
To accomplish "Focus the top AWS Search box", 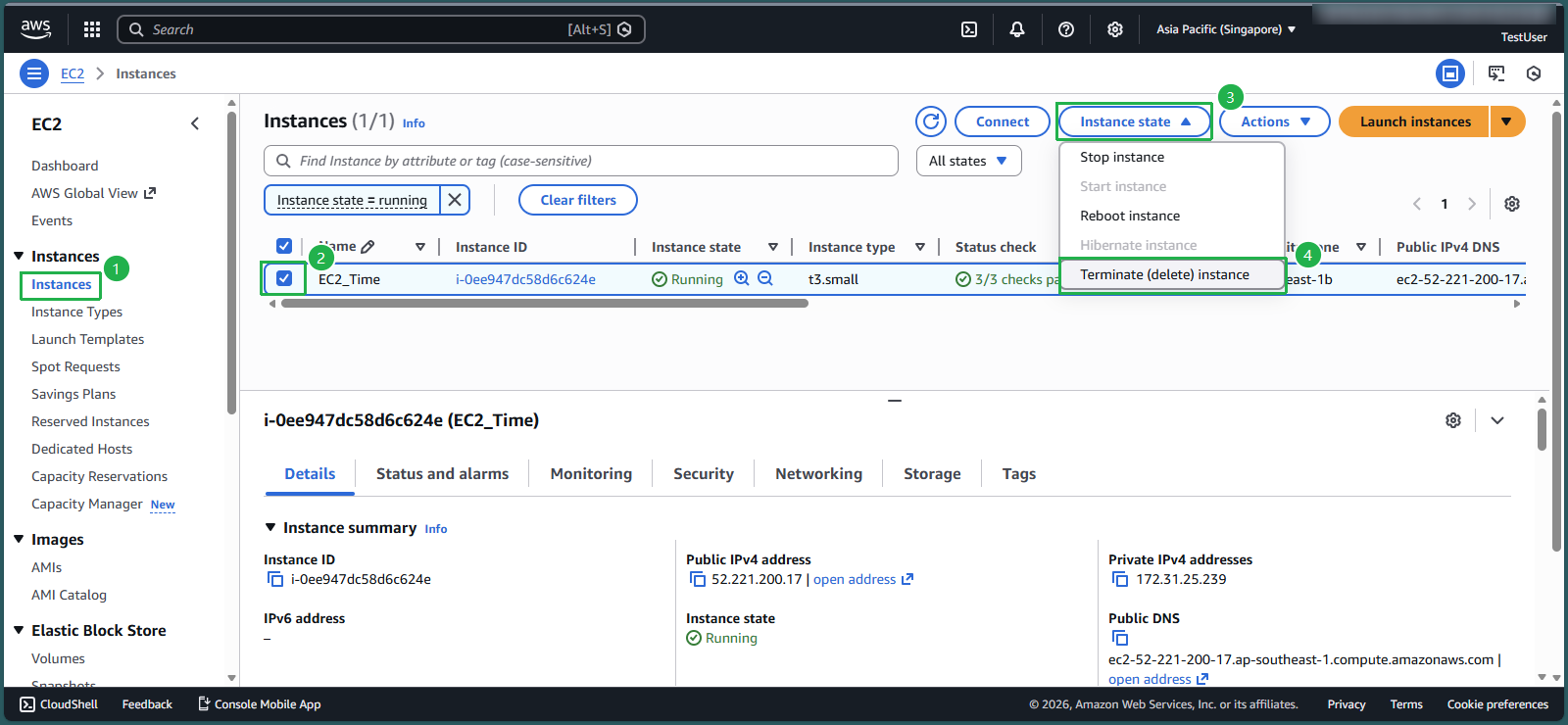I will 381,29.
